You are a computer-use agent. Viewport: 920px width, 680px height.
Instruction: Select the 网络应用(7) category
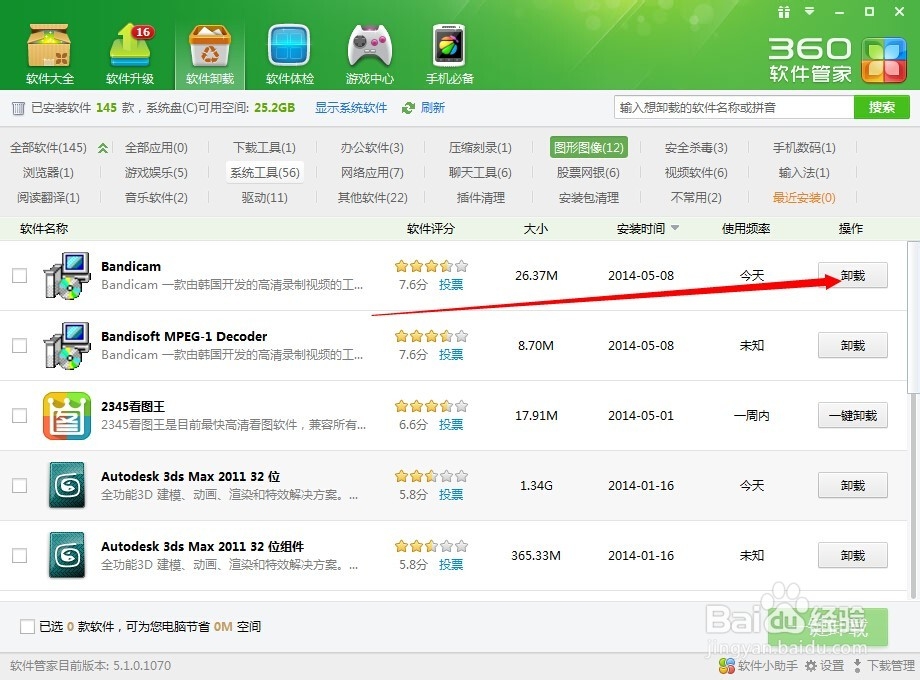coord(372,172)
